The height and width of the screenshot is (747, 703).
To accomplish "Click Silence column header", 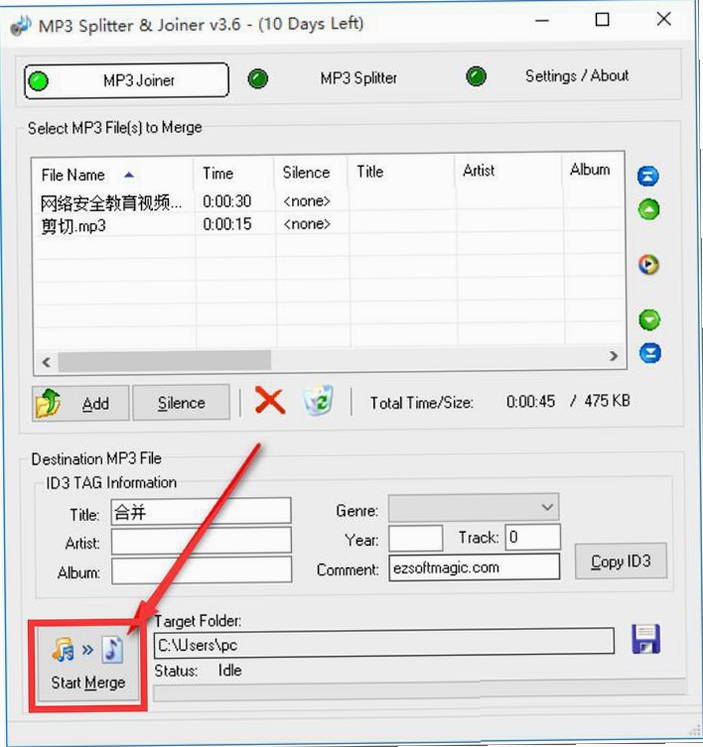I will 312,172.
